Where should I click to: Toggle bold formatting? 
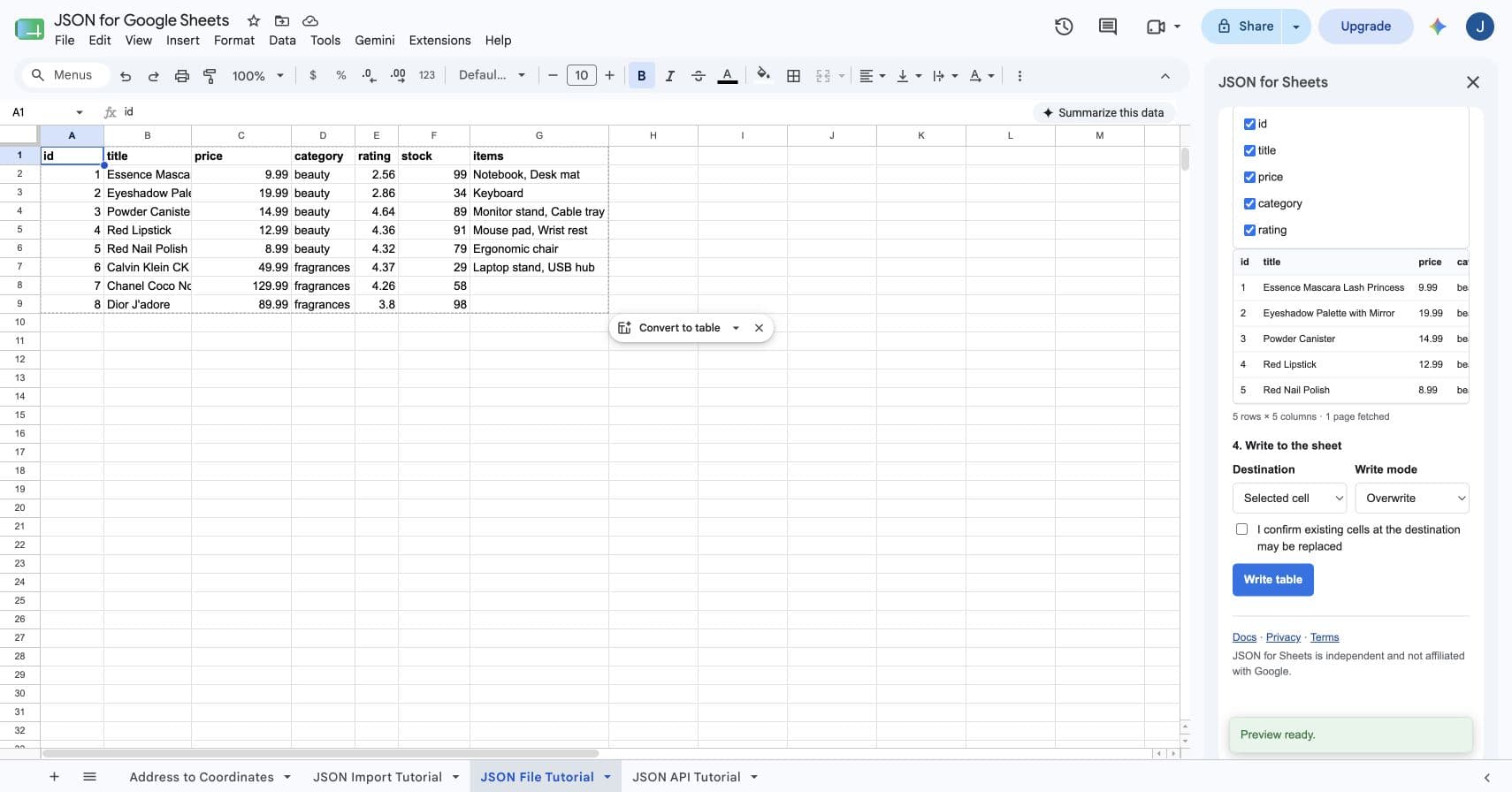click(641, 76)
